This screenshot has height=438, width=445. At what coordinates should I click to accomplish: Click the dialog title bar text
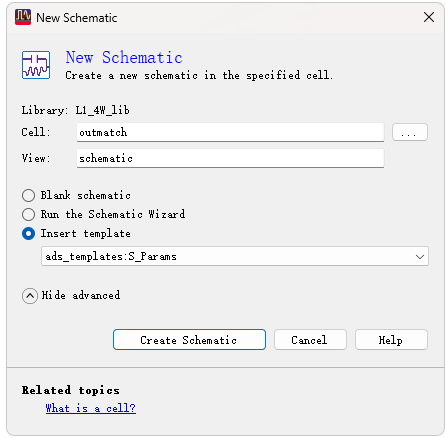(77, 18)
